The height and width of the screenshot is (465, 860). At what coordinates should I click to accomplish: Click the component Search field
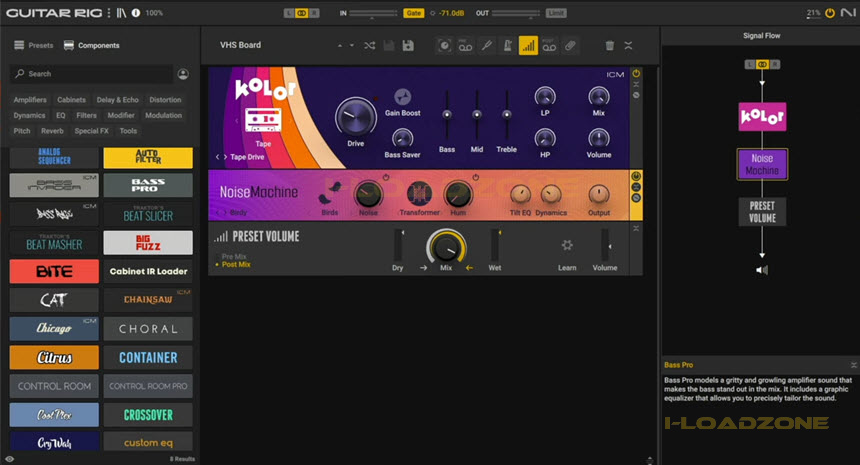91,73
